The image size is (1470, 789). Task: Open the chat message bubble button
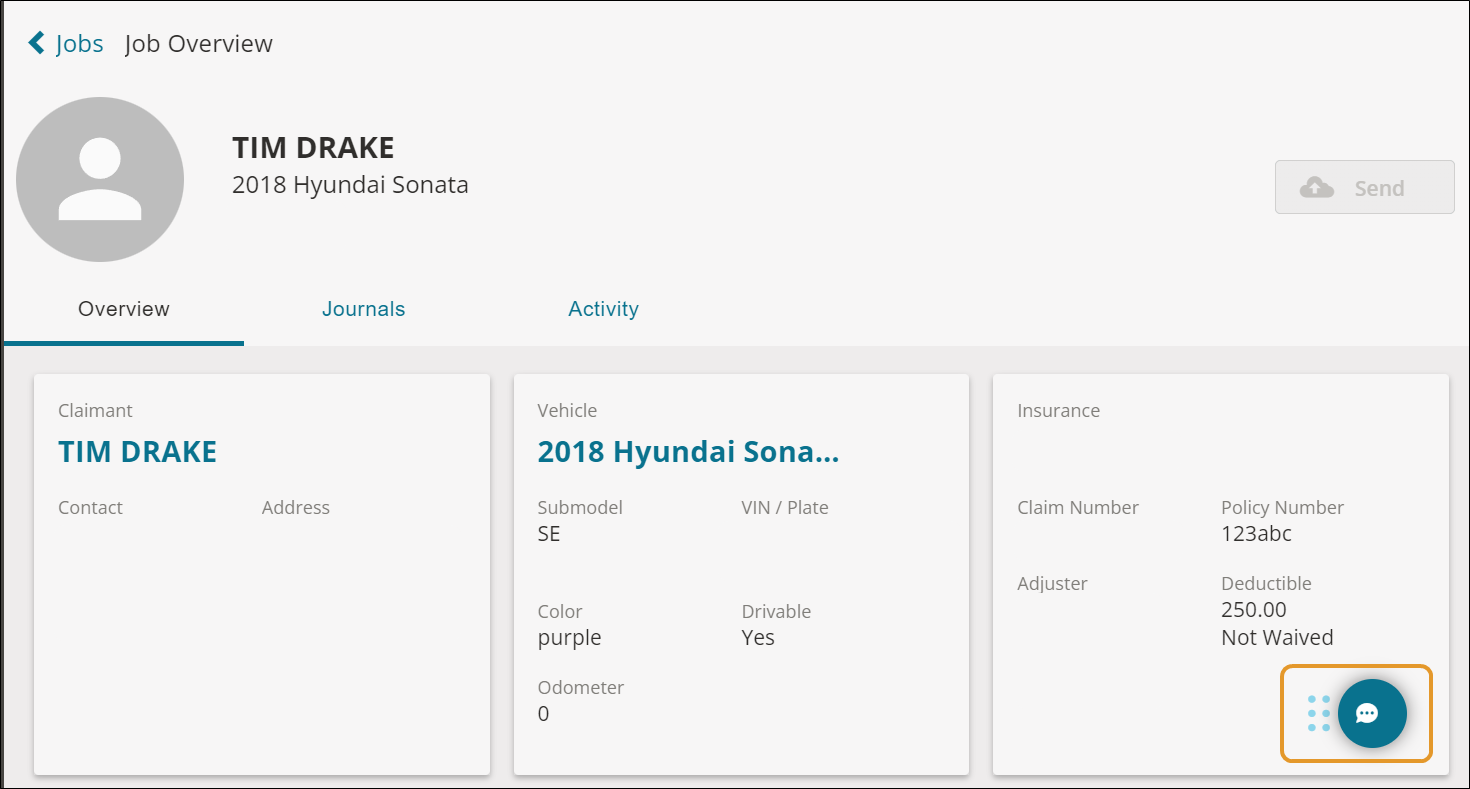click(1372, 713)
